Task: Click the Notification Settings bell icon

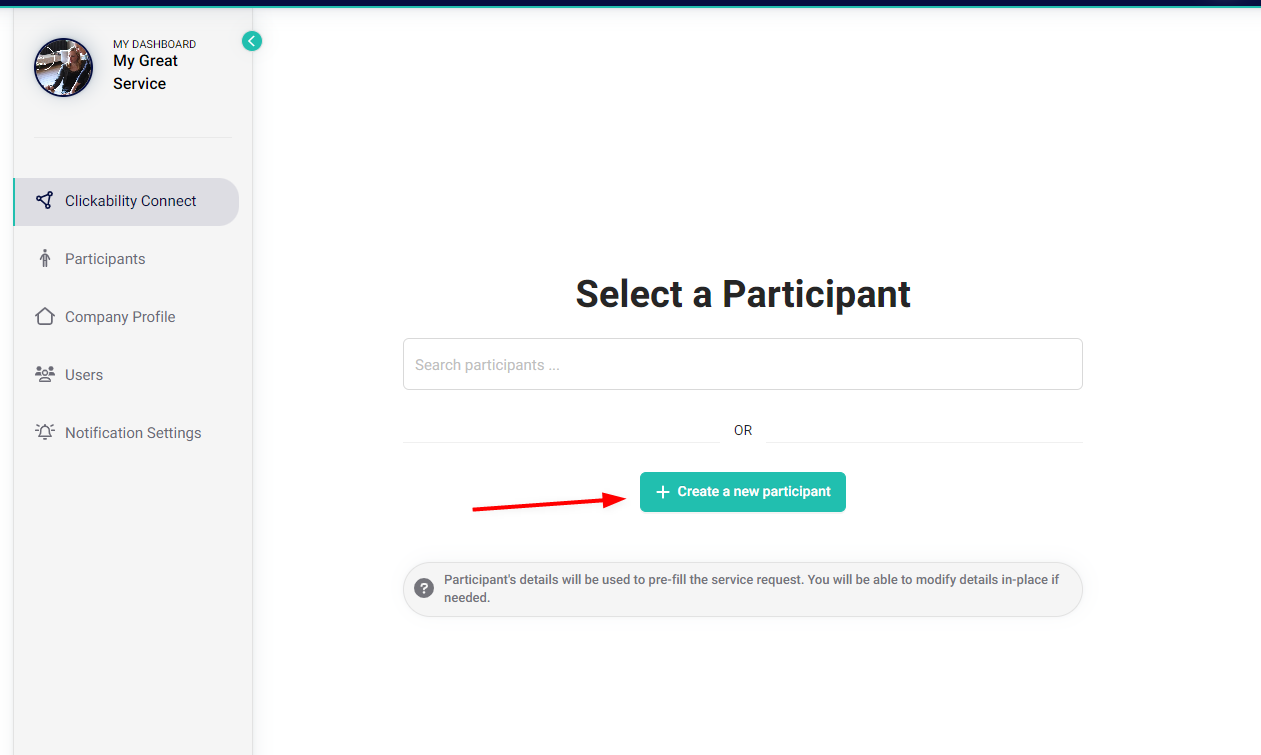Action: (x=44, y=432)
